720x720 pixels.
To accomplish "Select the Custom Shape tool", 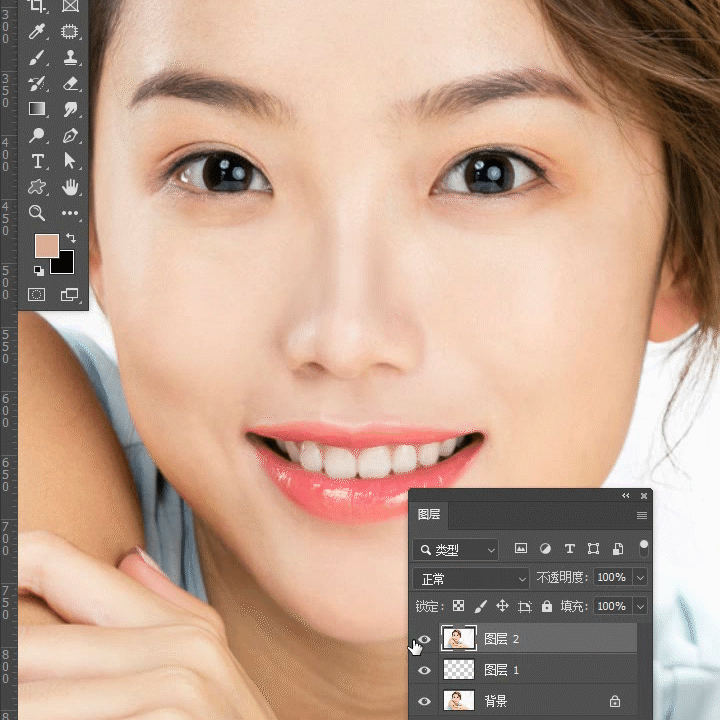I will coord(37,187).
